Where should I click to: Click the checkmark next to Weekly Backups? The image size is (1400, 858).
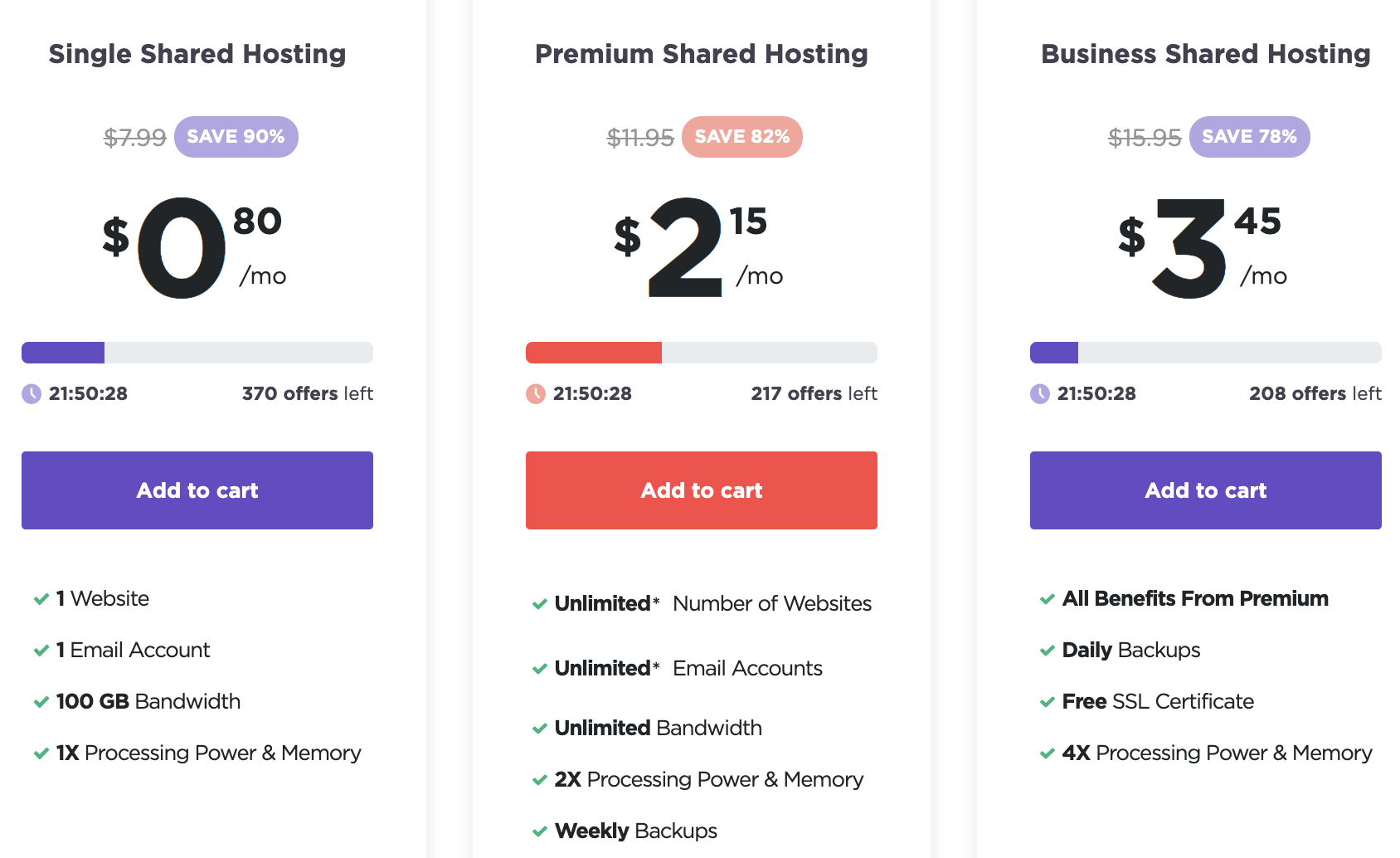point(540,831)
